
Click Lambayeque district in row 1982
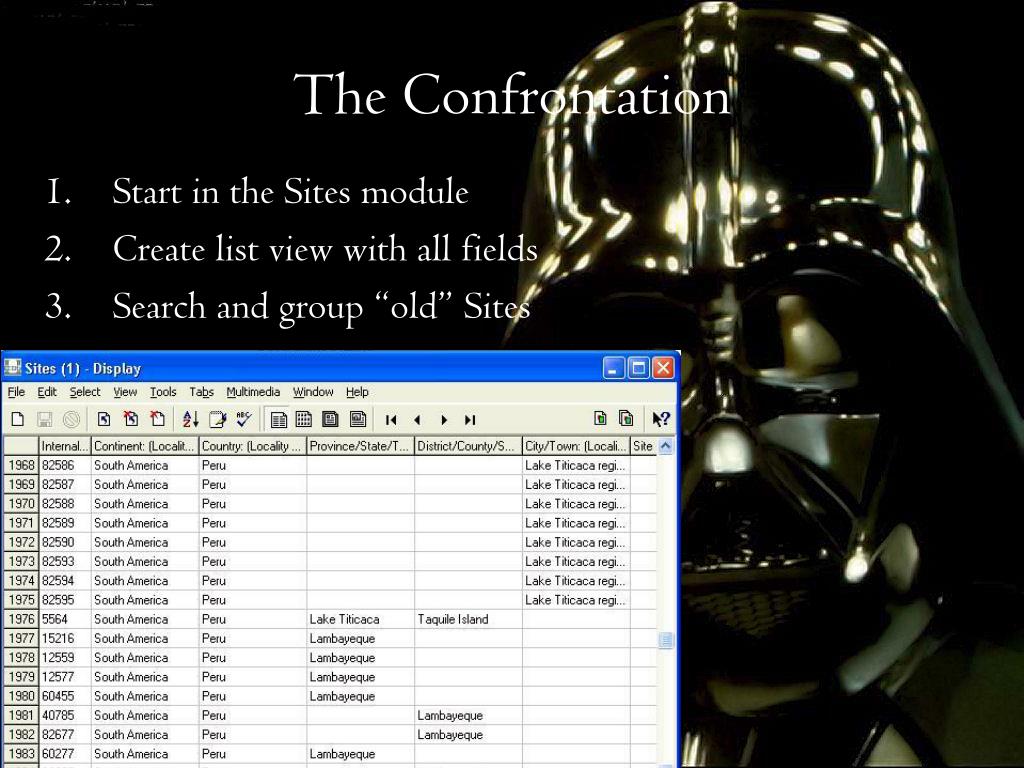(x=468, y=735)
